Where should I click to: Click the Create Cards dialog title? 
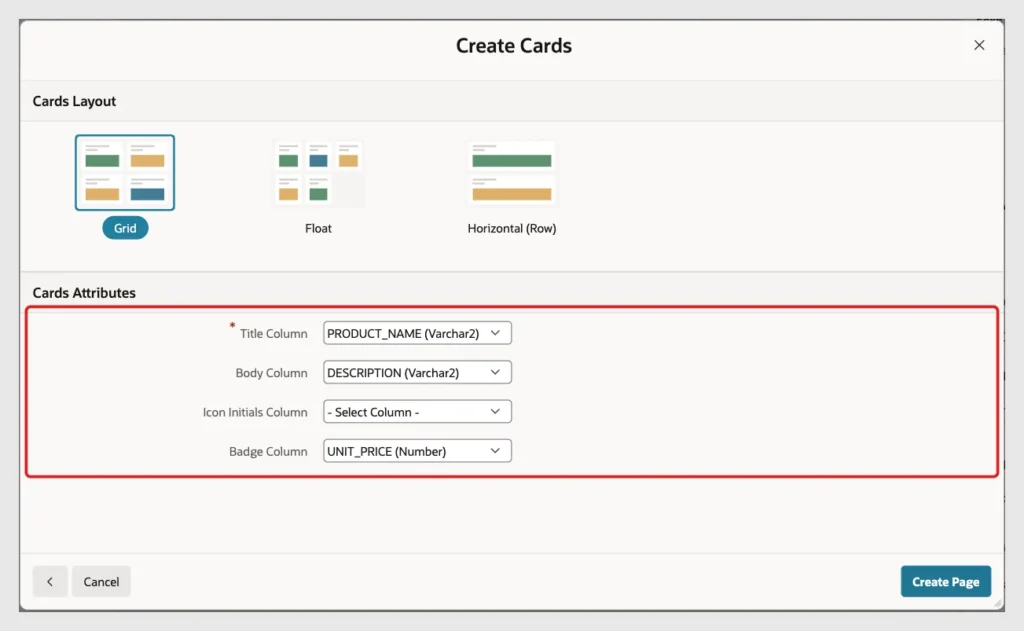click(513, 46)
